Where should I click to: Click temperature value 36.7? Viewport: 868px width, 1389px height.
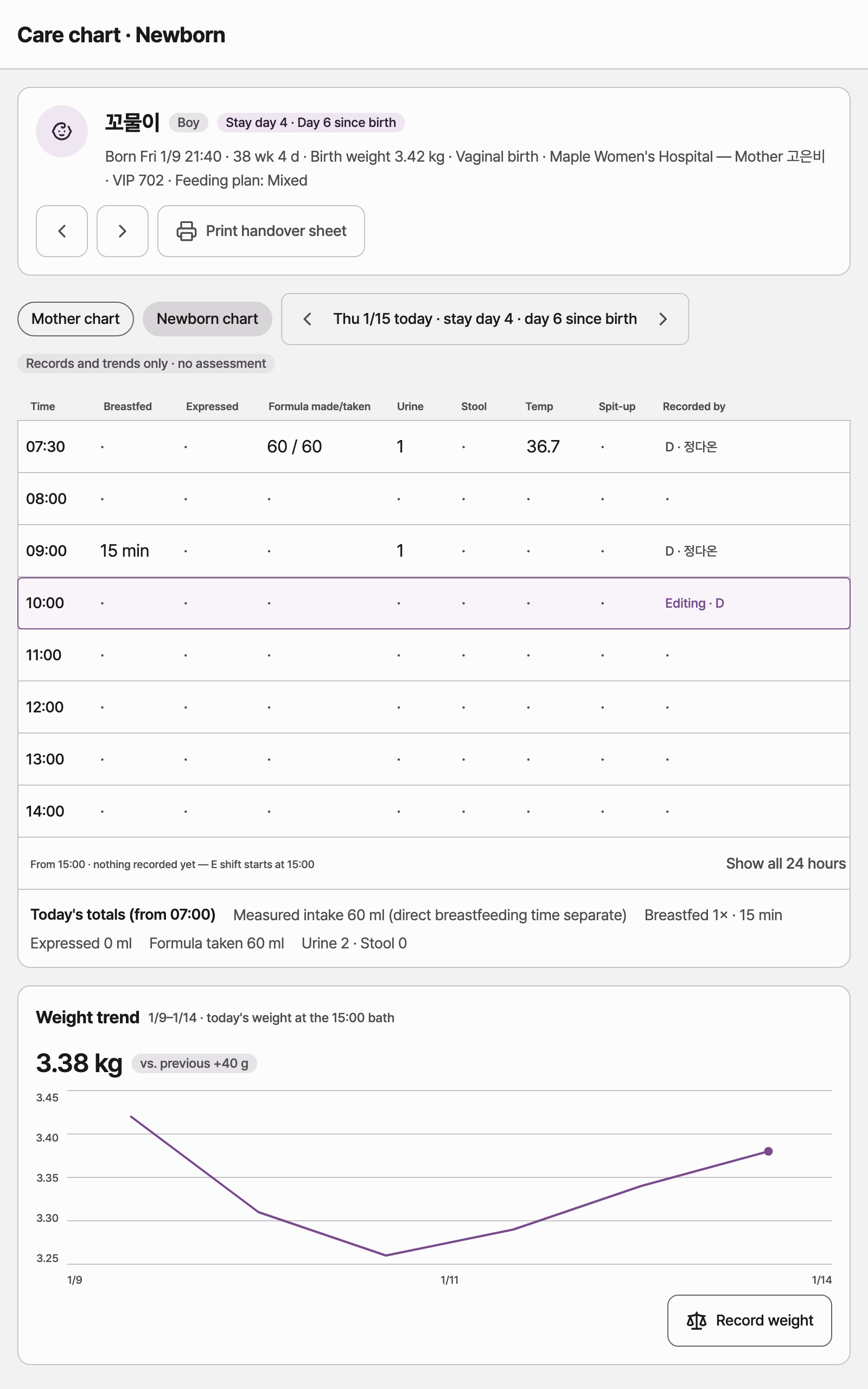[x=543, y=447]
